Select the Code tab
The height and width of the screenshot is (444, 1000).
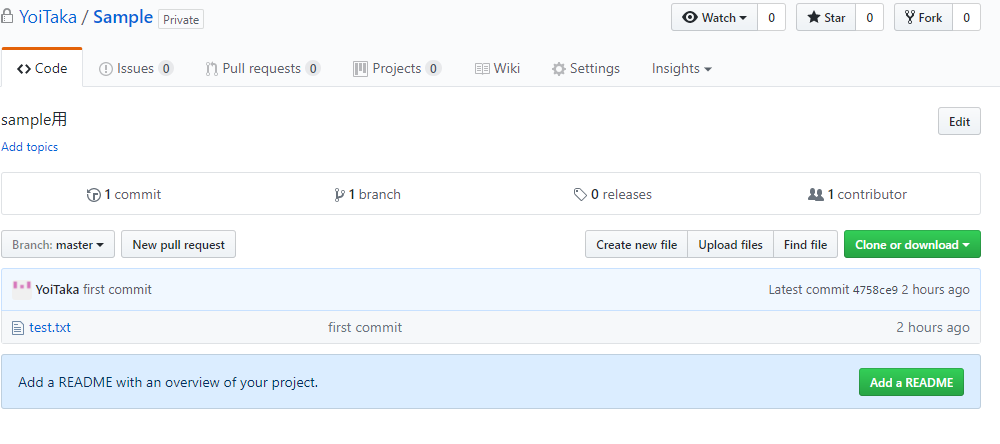click(x=42, y=68)
